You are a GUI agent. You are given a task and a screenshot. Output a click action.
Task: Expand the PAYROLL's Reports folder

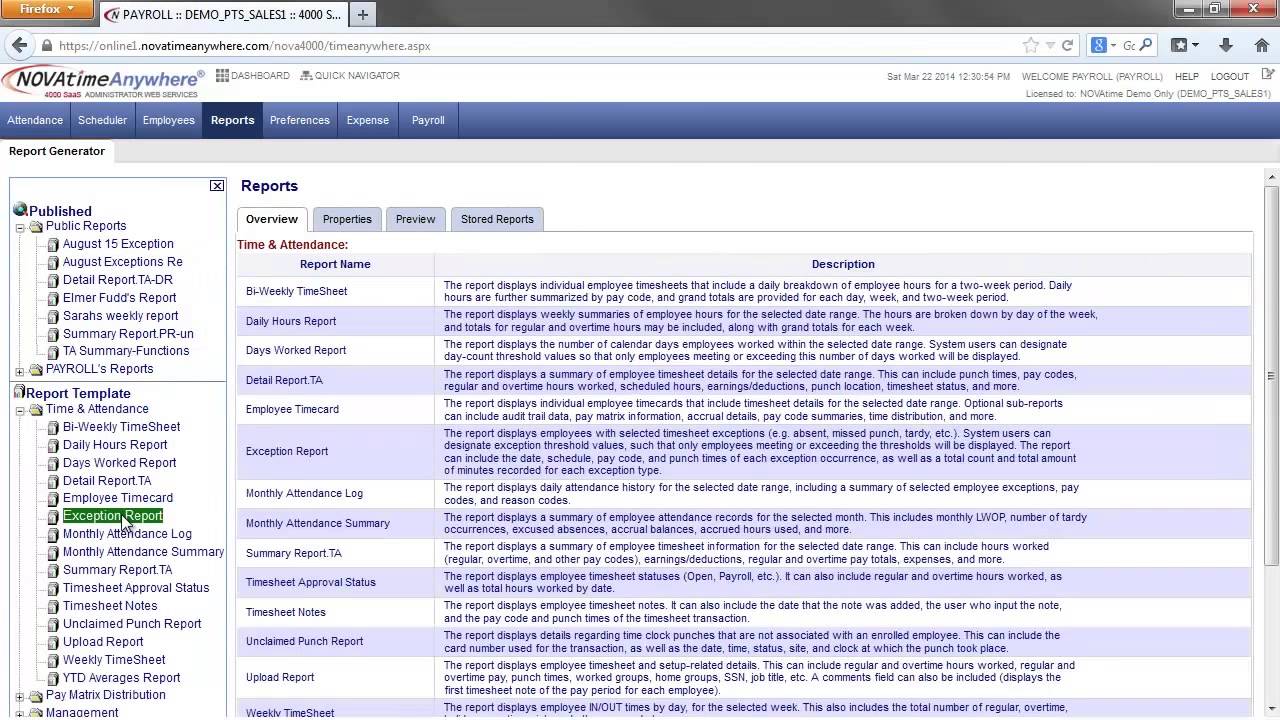click(20, 371)
